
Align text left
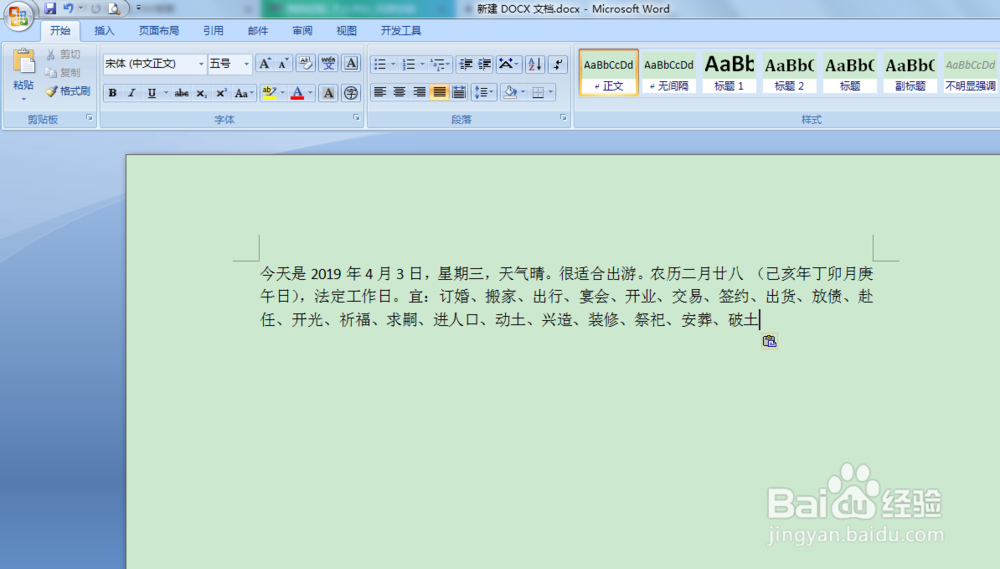[x=380, y=92]
